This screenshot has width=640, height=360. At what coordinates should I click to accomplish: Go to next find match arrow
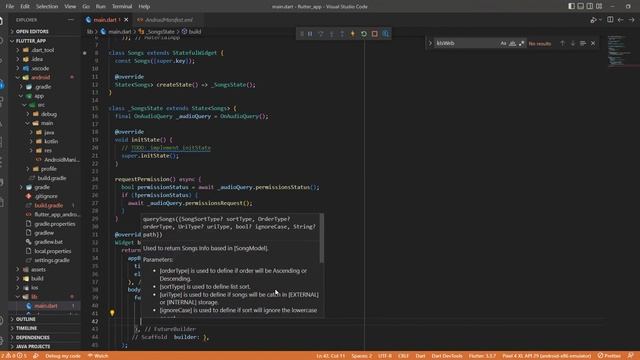573,43
